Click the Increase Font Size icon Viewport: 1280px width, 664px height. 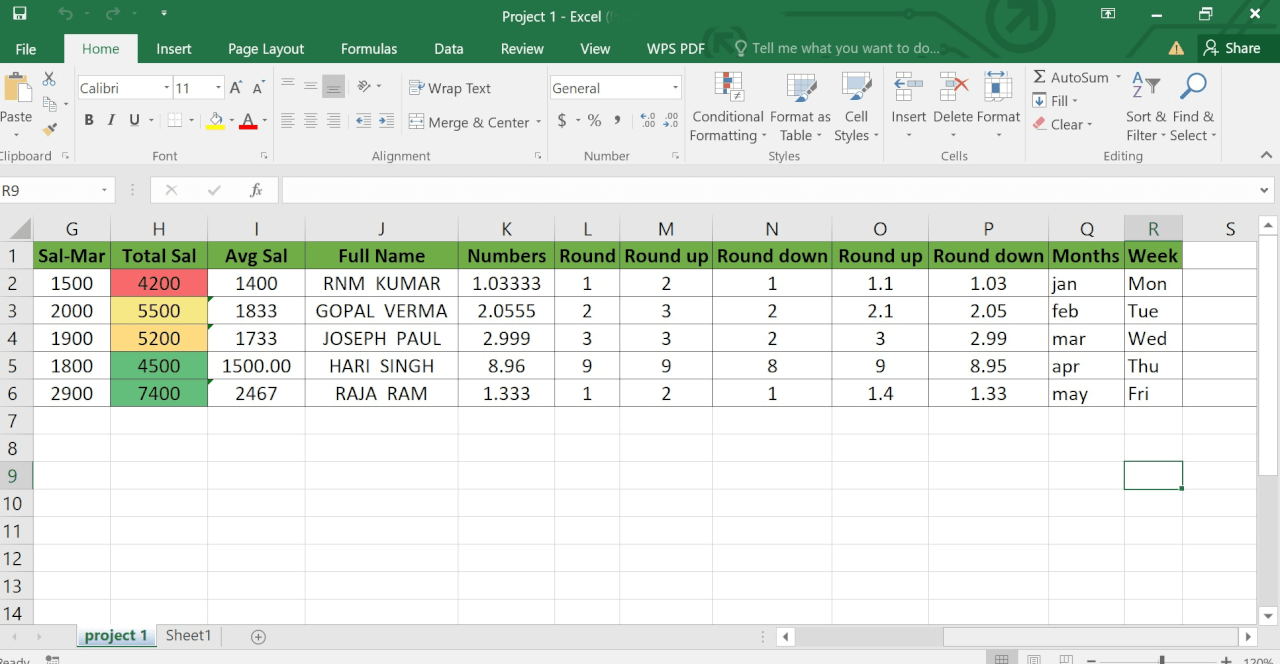pyautogui.click(x=237, y=88)
